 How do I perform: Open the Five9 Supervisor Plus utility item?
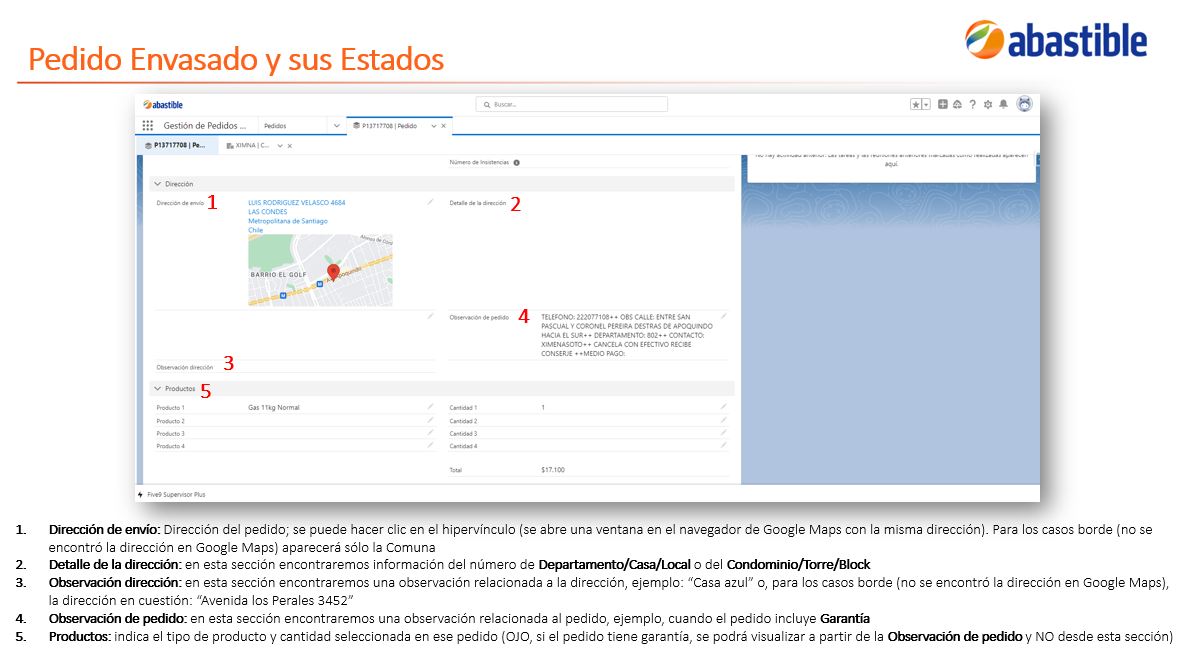pyautogui.click(x=171, y=495)
